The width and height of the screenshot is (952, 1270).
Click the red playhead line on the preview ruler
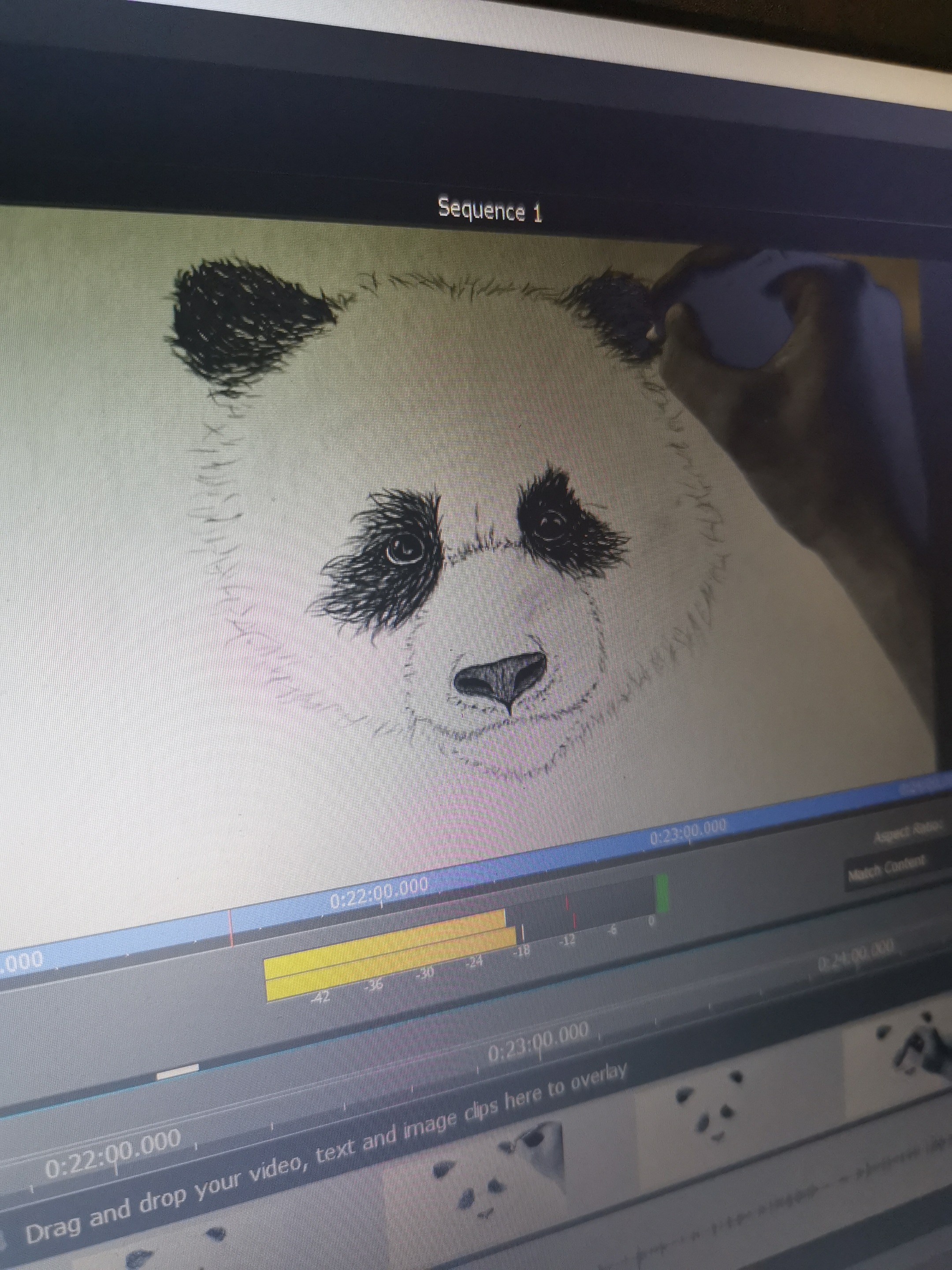231,927
